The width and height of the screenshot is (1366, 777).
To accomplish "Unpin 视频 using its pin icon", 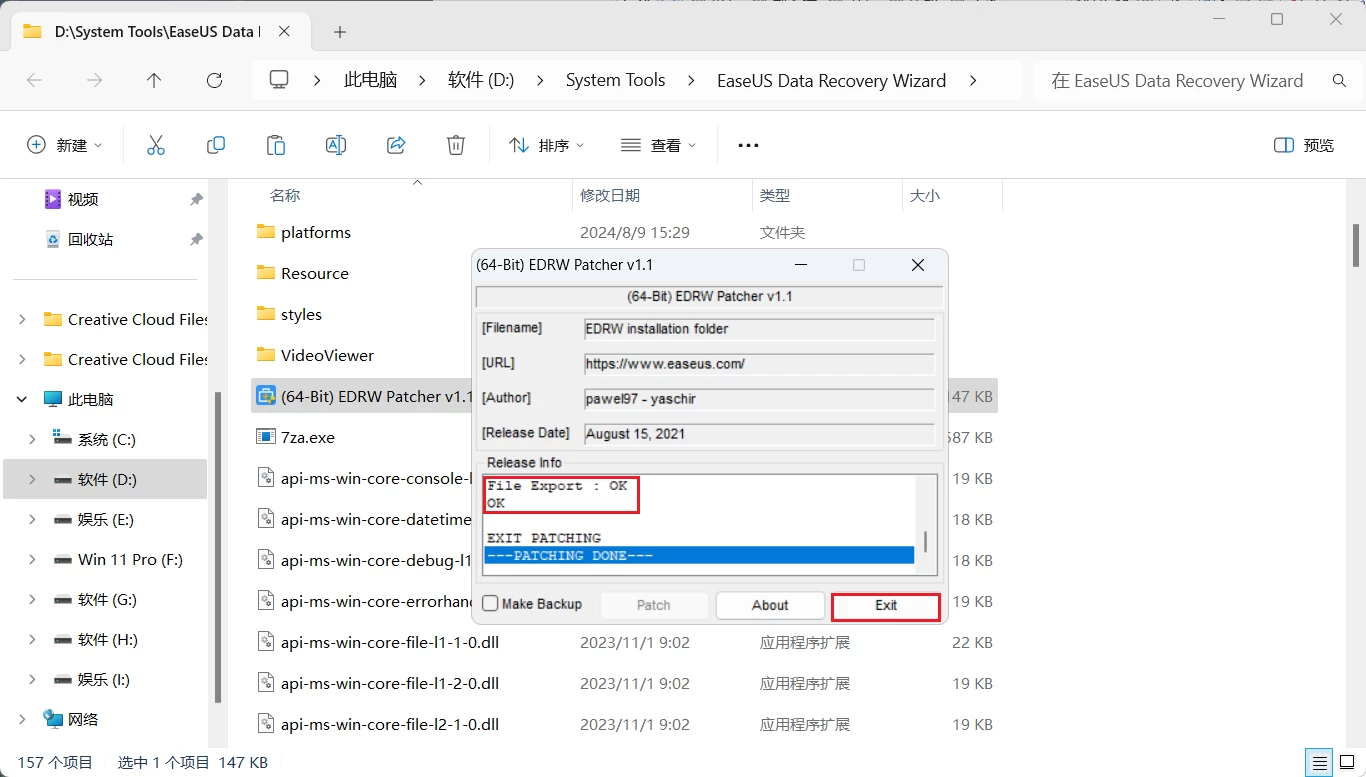I will click(x=196, y=199).
